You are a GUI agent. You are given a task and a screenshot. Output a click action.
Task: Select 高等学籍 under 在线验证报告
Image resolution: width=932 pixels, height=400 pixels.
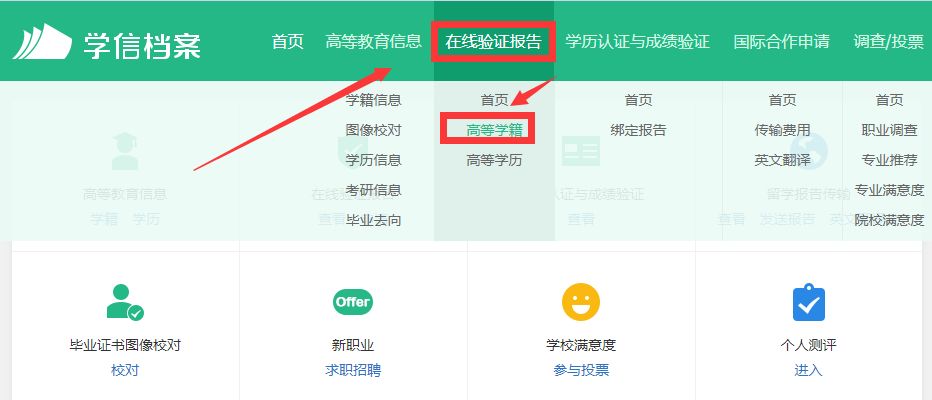(494, 130)
